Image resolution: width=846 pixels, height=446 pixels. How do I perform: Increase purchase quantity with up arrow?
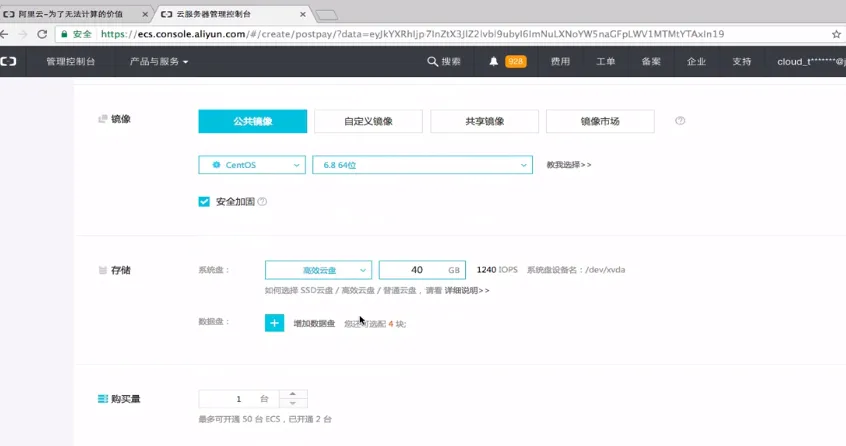[292, 394]
